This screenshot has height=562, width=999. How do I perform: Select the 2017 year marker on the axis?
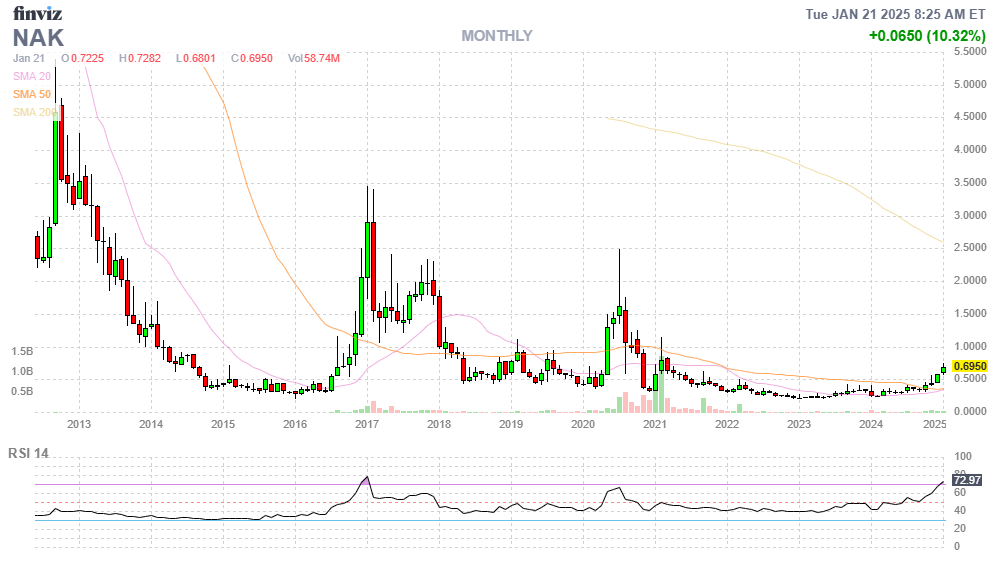367,425
